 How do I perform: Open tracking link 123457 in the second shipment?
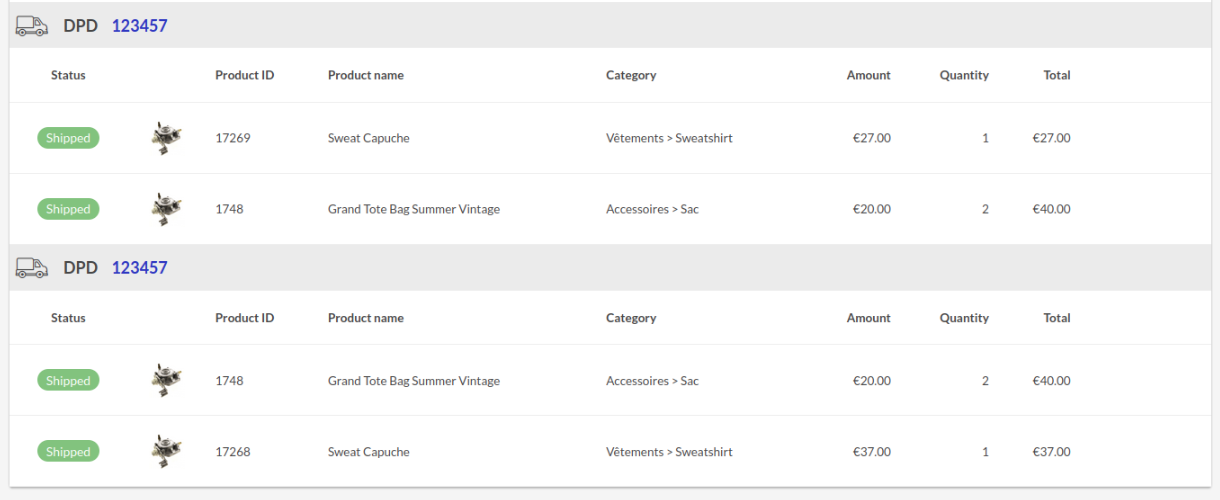[139, 268]
